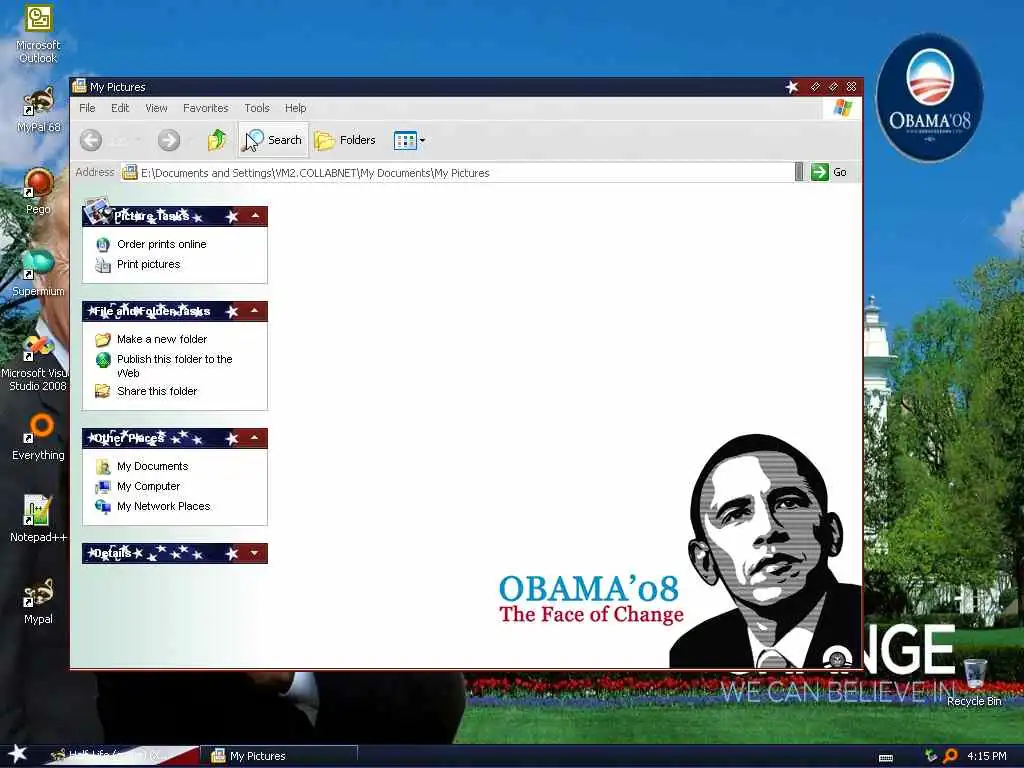This screenshot has width=1024, height=768.
Task: Open the File menu
Action: [87, 108]
